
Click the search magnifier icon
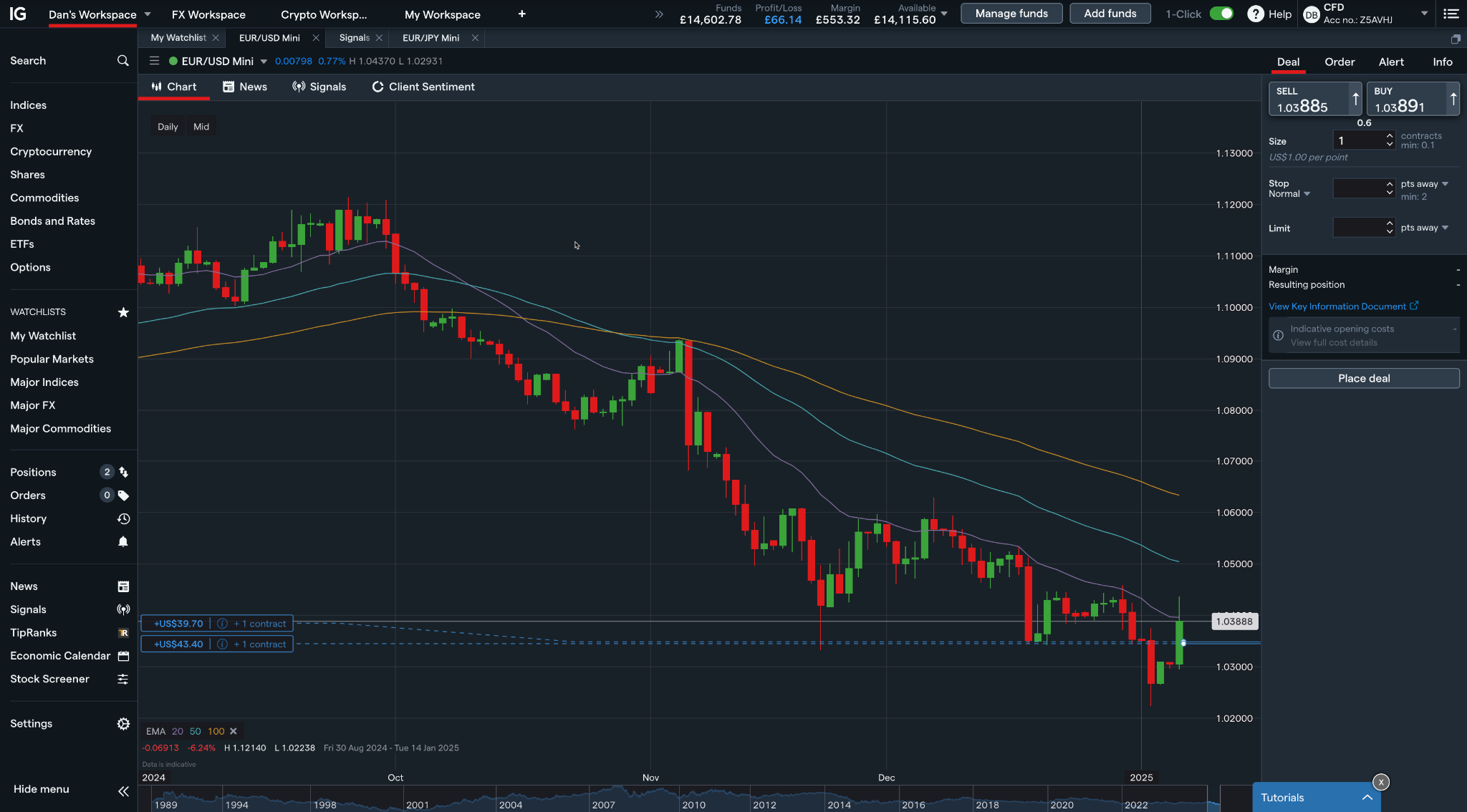[x=122, y=61]
